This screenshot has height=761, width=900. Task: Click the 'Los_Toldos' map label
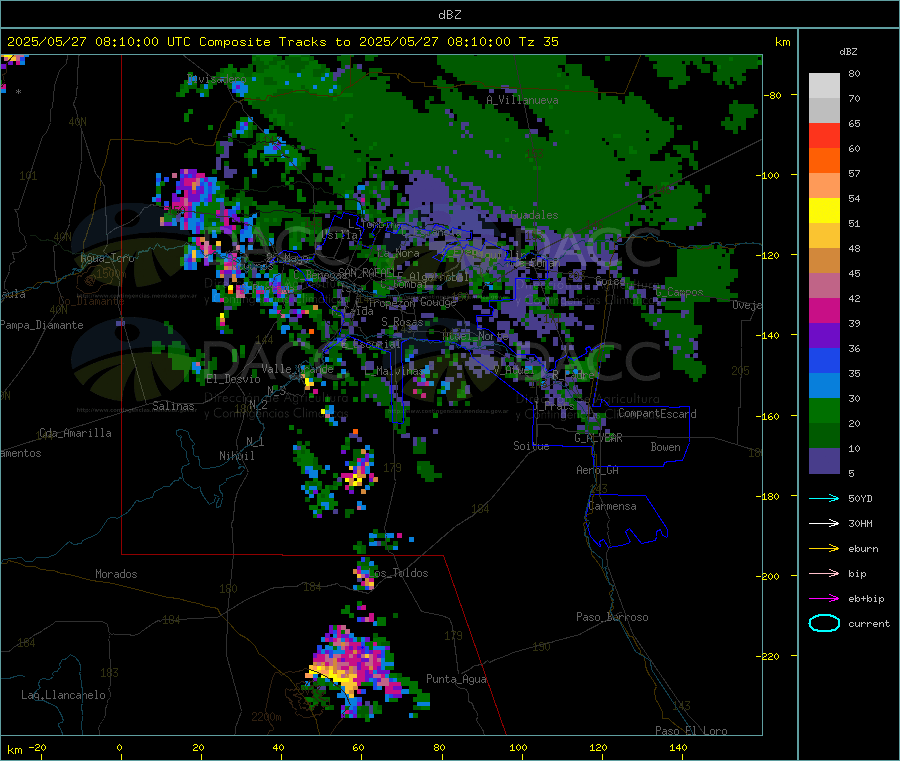pyautogui.click(x=398, y=573)
